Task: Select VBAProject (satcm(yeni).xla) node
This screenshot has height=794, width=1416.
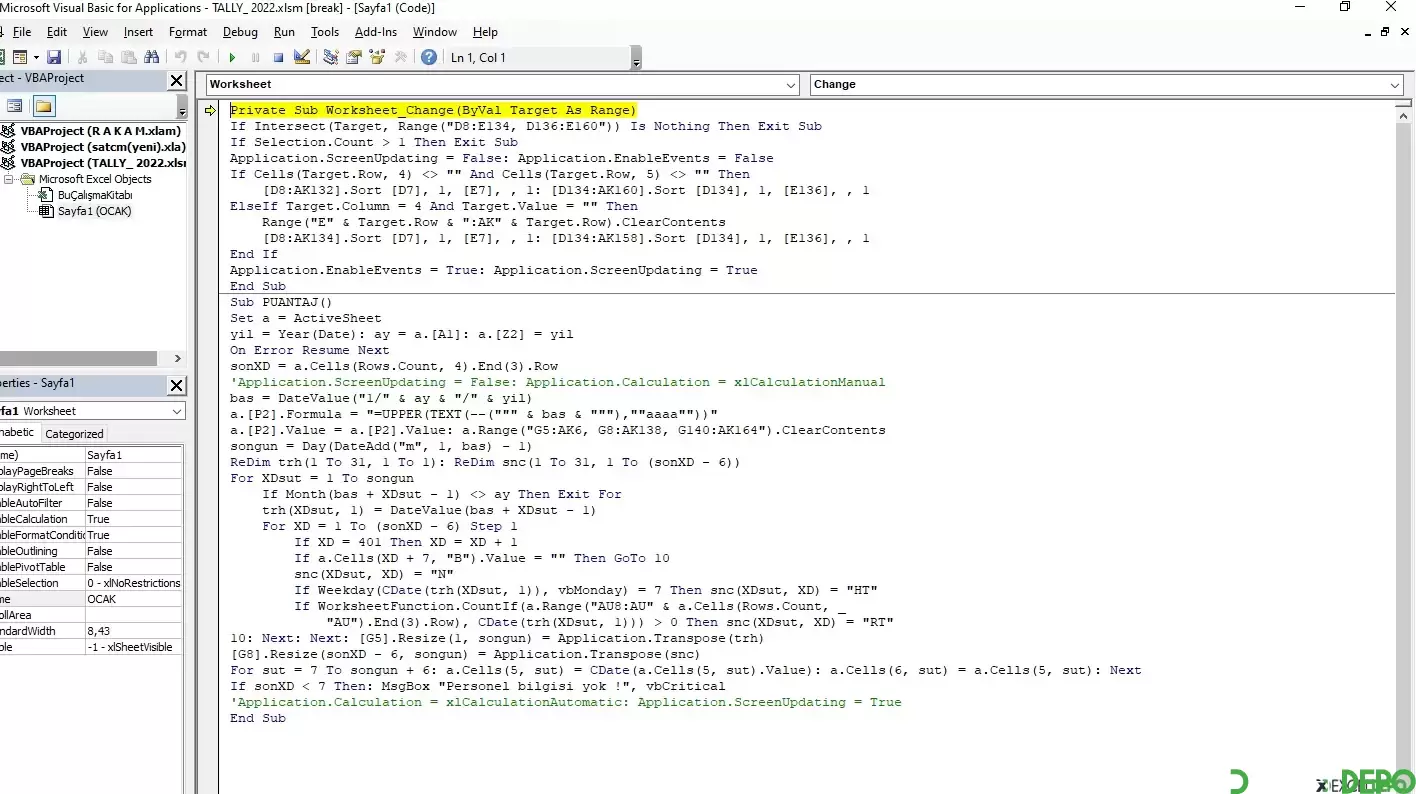Action: click(x=103, y=147)
